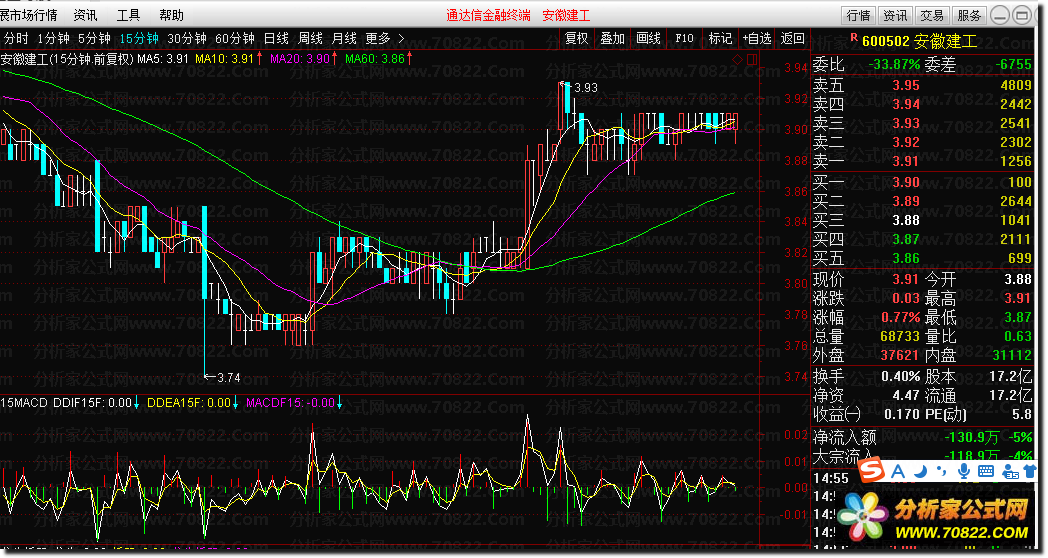Click the MA60 red up arrow
Image resolution: width=1048 pixels, height=558 pixels.
point(409,59)
